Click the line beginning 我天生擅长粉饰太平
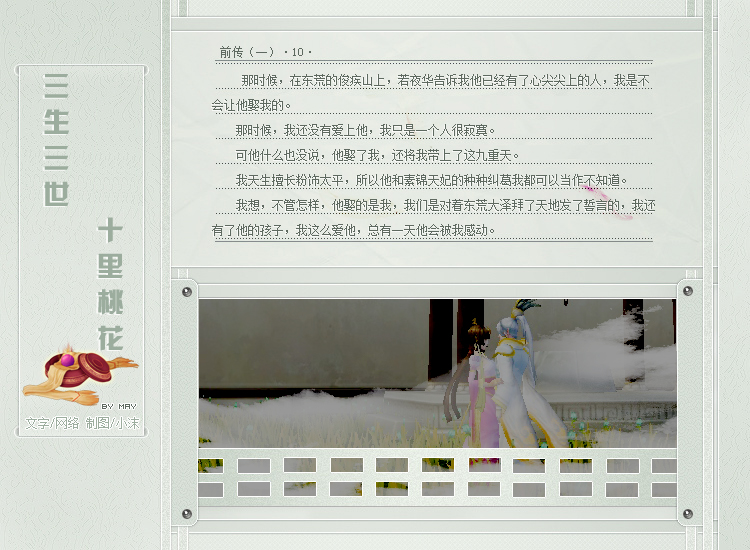The height and width of the screenshot is (550, 750). click(430, 180)
